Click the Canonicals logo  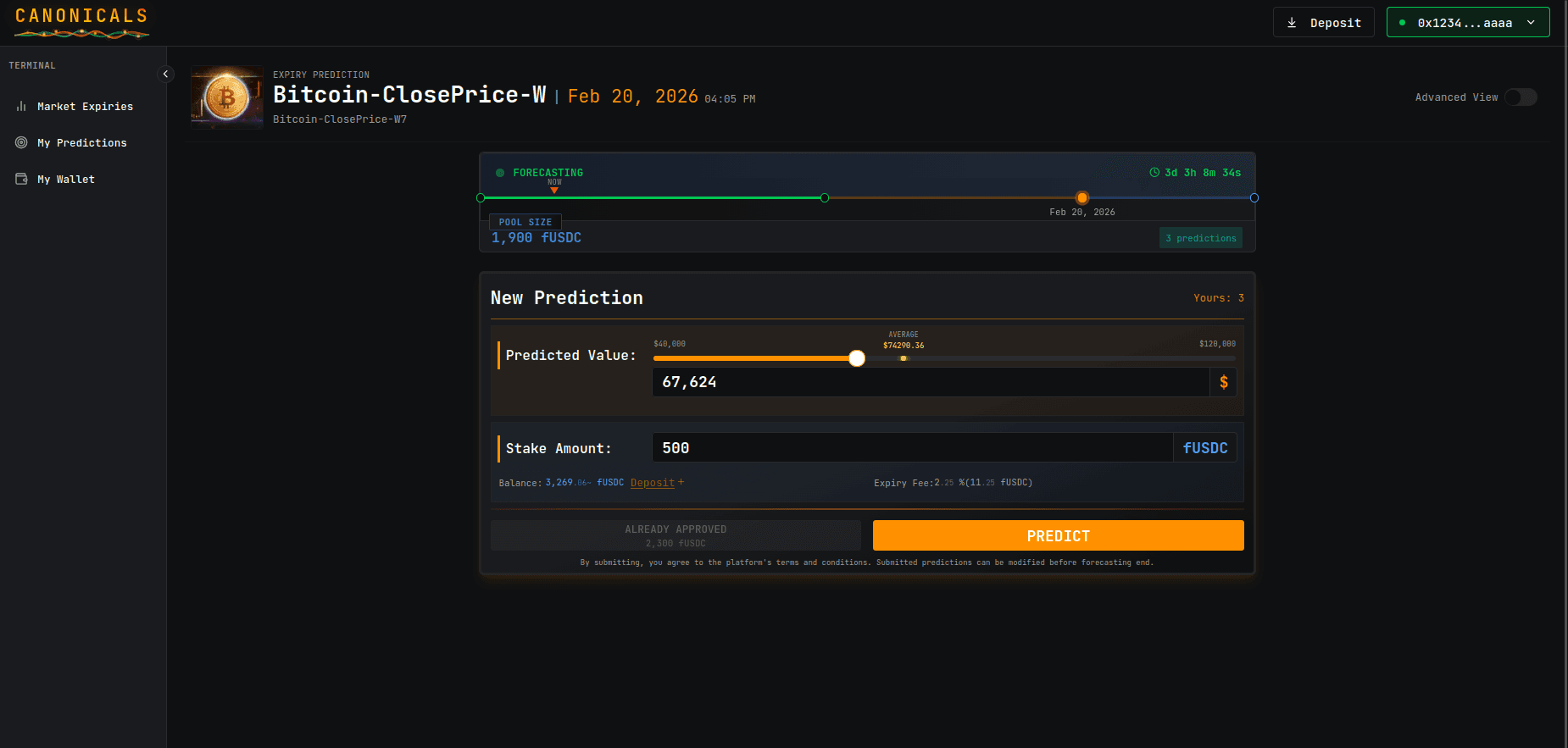tap(81, 23)
